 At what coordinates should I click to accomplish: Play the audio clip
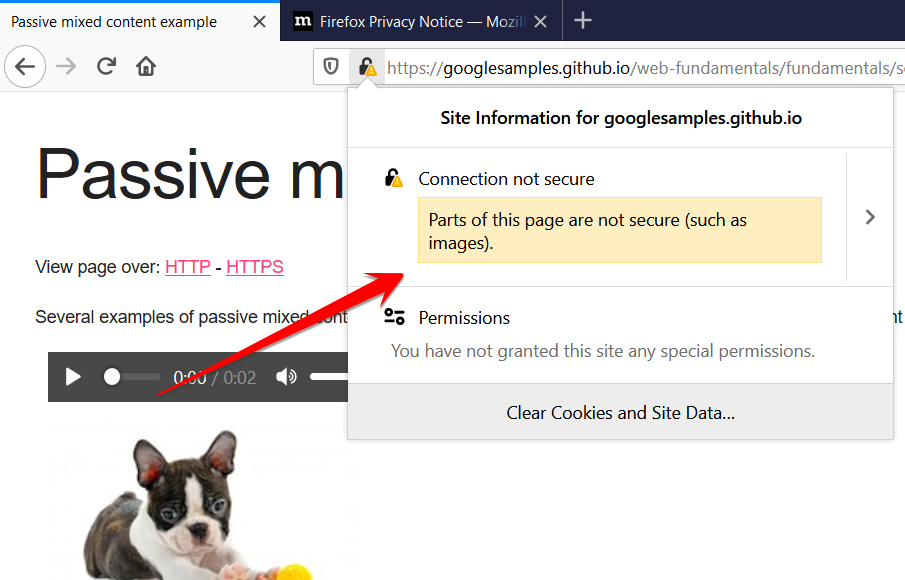(x=72, y=377)
